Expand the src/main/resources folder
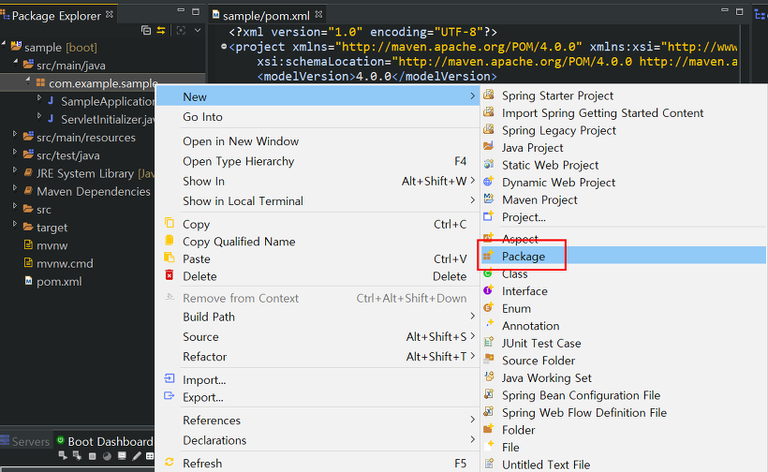Viewport: 768px width, 472px height. pyautogui.click(x=14, y=137)
